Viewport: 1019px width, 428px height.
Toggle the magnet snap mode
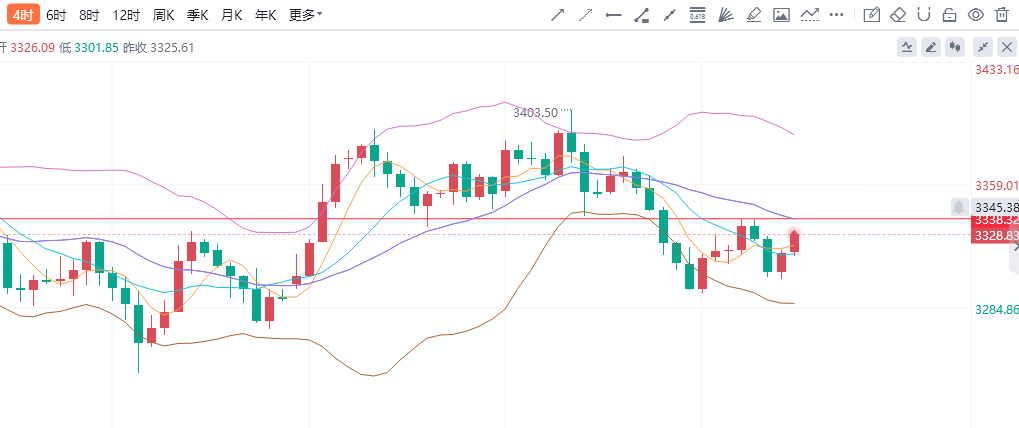tap(923, 15)
